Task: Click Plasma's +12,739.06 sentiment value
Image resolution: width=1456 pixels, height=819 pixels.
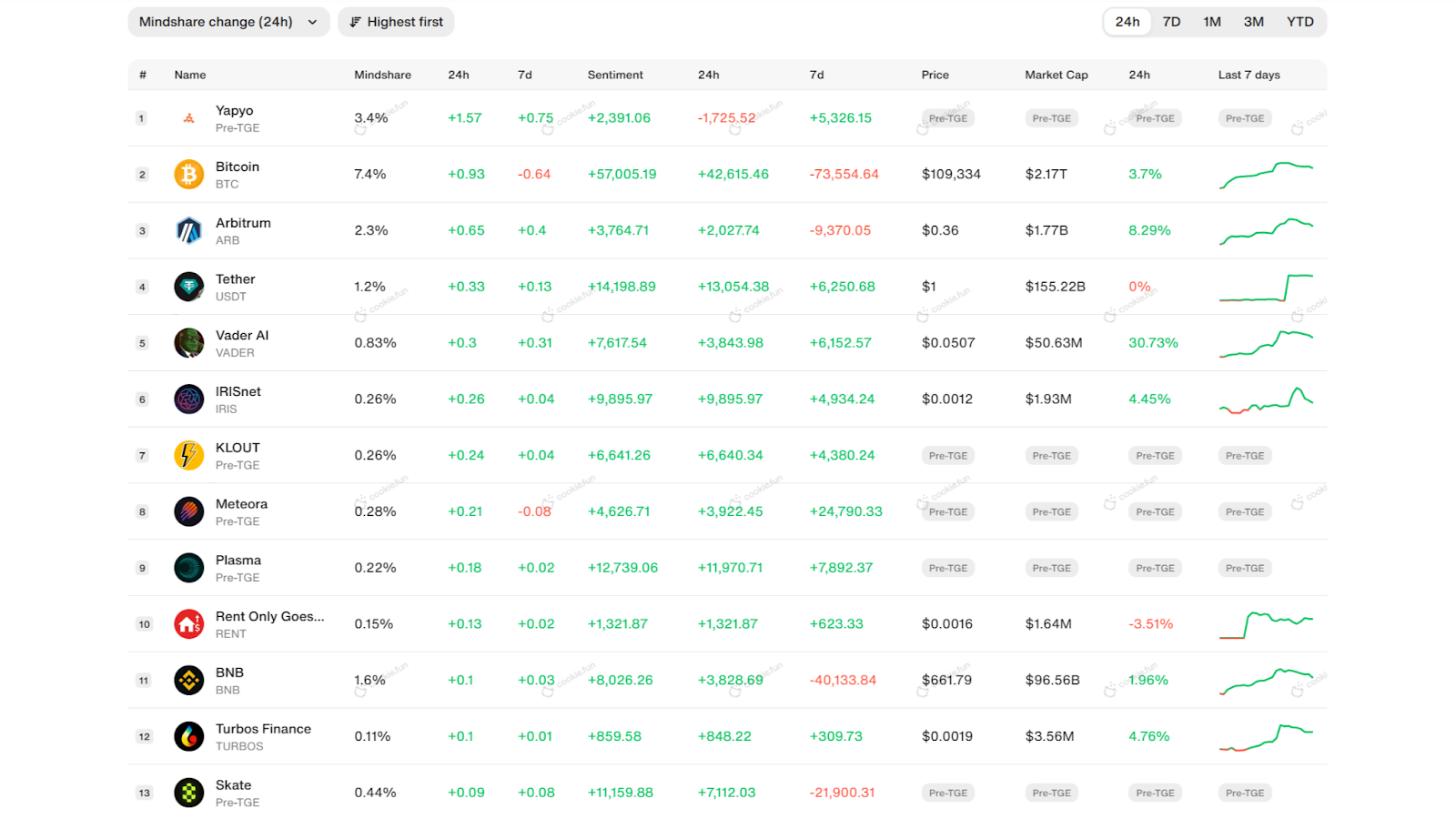Action: (x=622, y=568)
